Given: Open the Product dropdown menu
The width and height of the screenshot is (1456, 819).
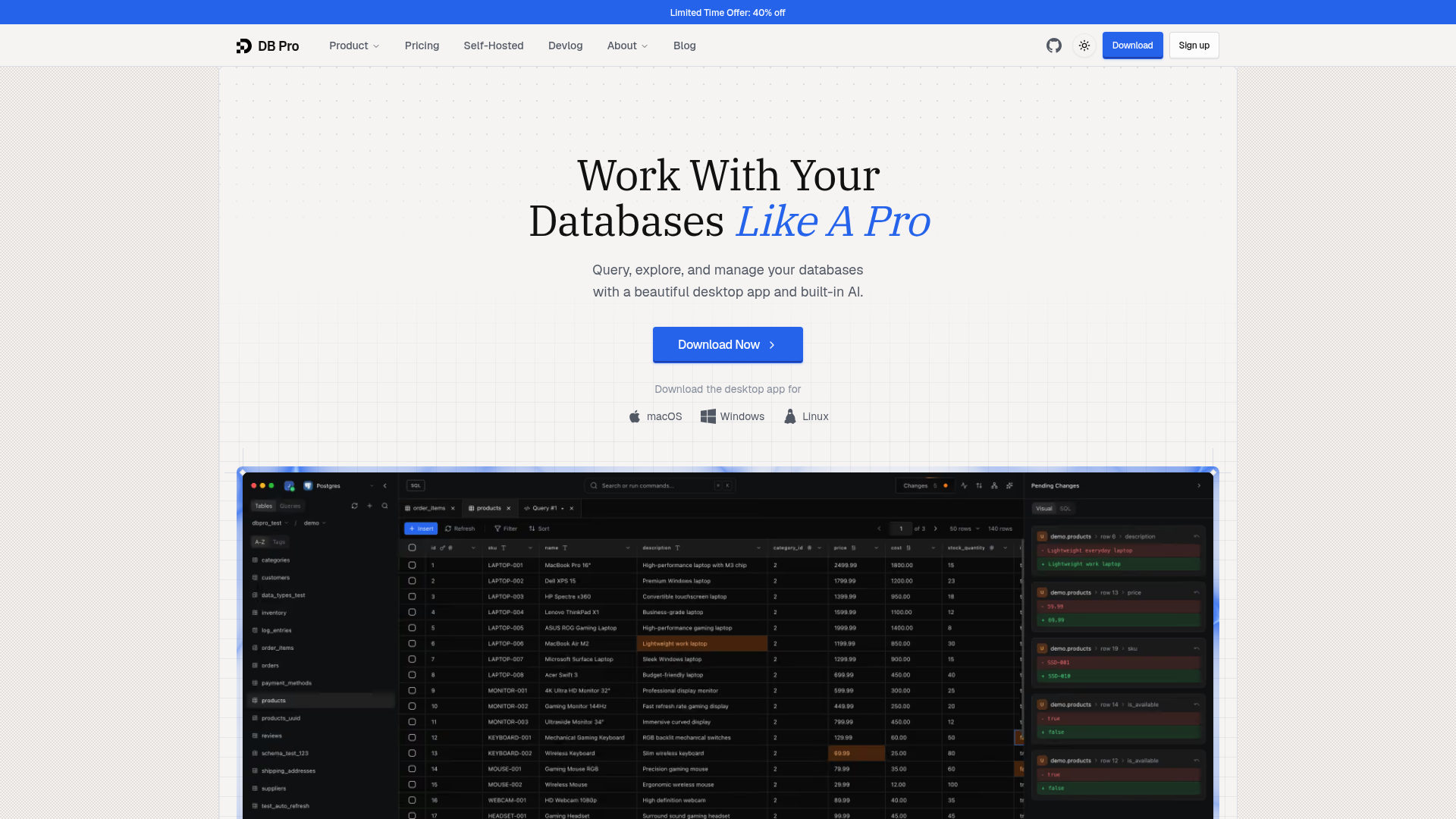Looking at the screenshot, I should [x=354, y=45].
